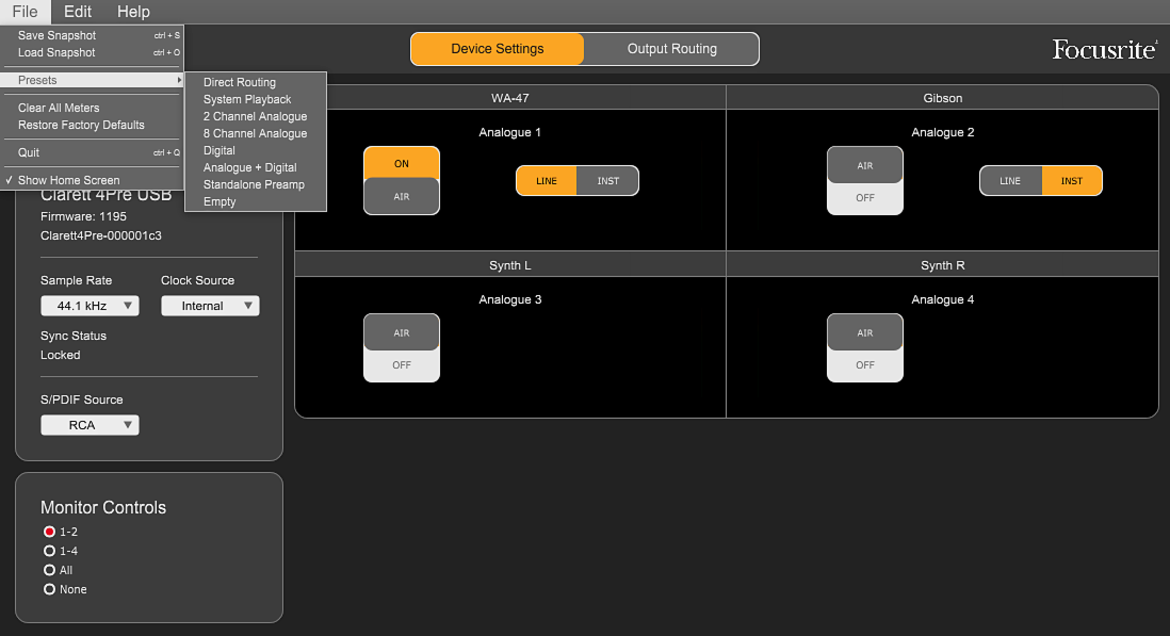This screenshot has width=1170, height=636.
Task: Select the Analogue + Digital preset
Action: click(255, 168)
